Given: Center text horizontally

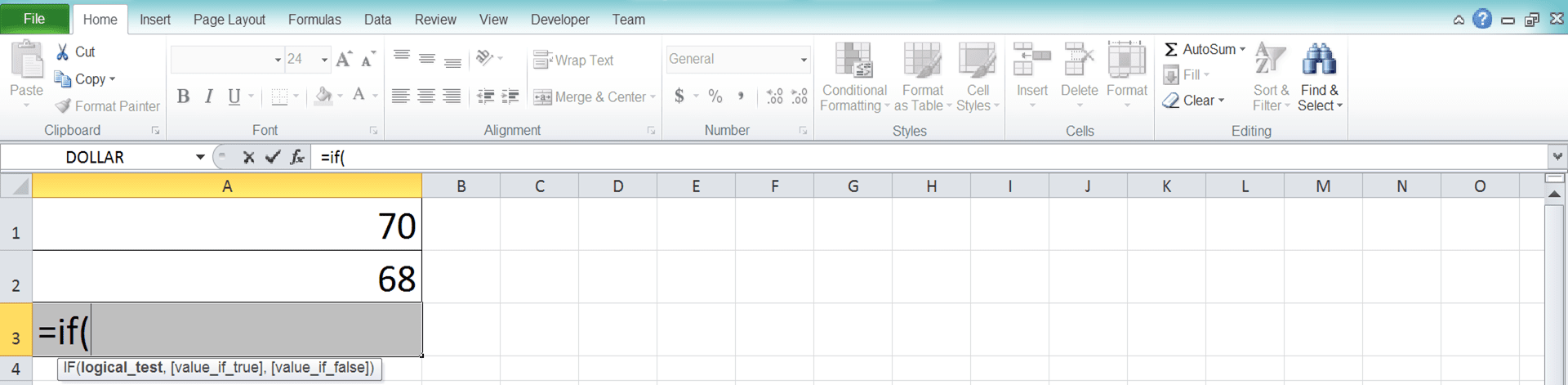Looking at the screenshot, I should [x=425, y=96].
